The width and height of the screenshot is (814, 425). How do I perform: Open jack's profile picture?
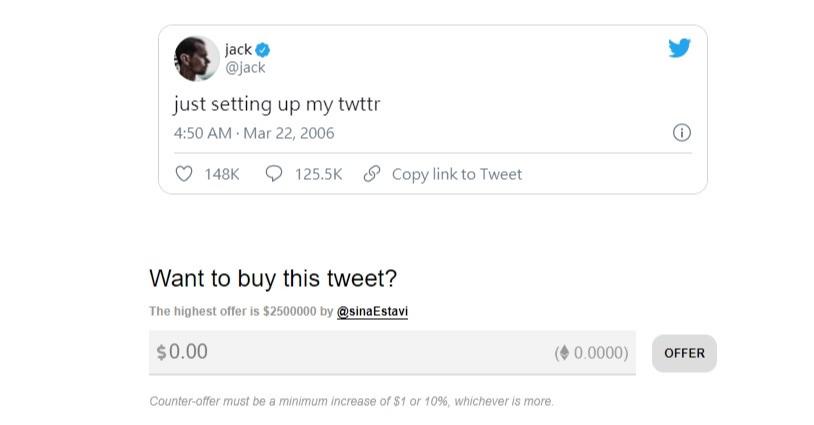click(x=196, y=59)
